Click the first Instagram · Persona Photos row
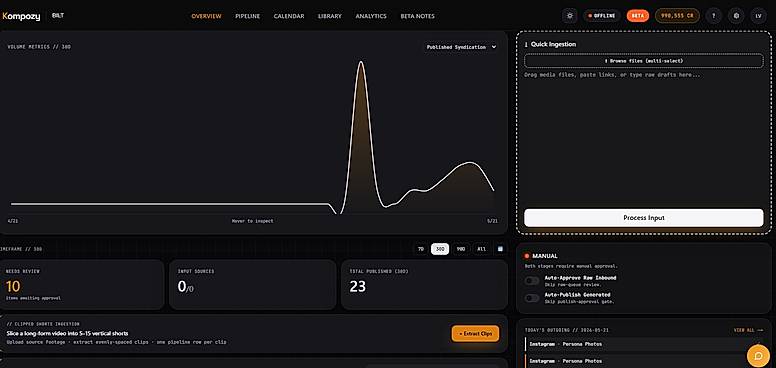This screenshot has width=776, height=368. coord(643,344)
